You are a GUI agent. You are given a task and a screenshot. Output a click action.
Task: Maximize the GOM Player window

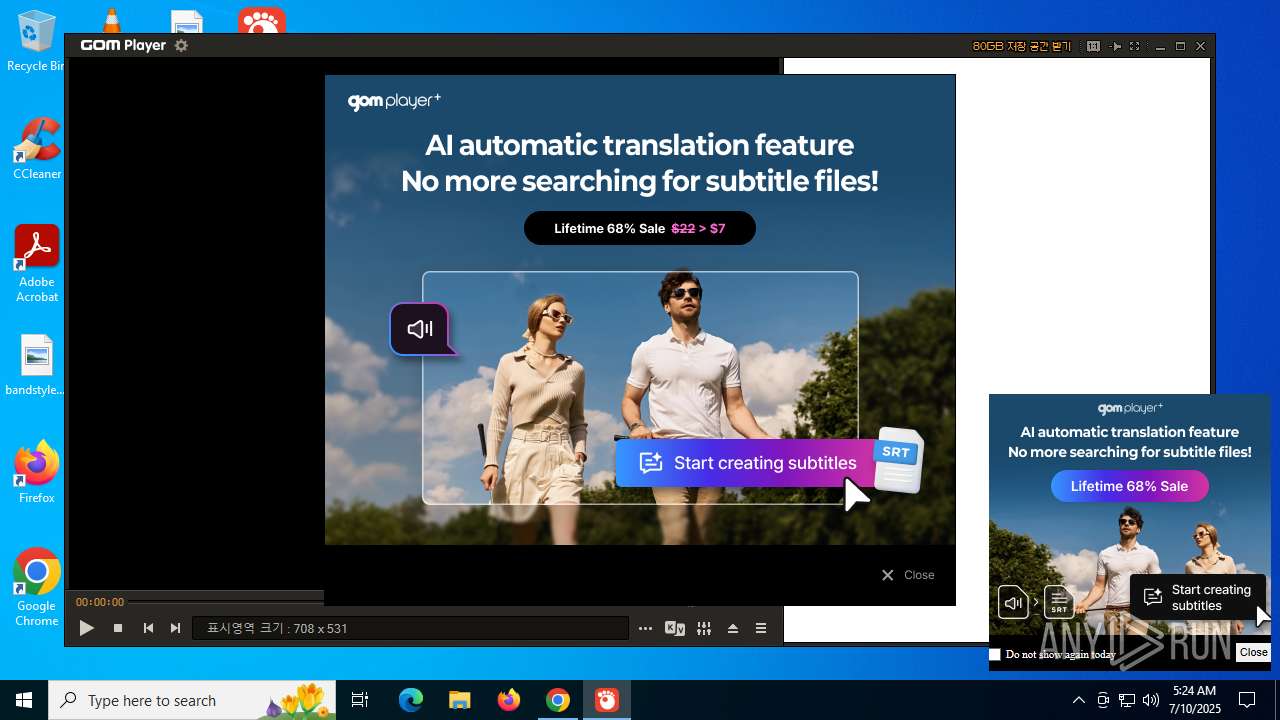[x=1180, y=46]
